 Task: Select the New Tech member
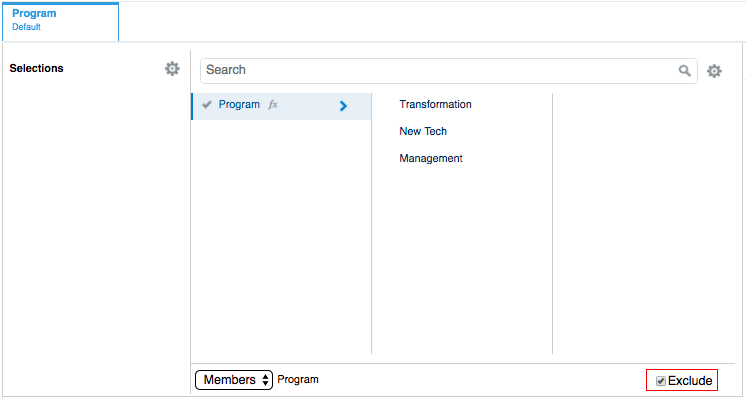tap(423, 132)
